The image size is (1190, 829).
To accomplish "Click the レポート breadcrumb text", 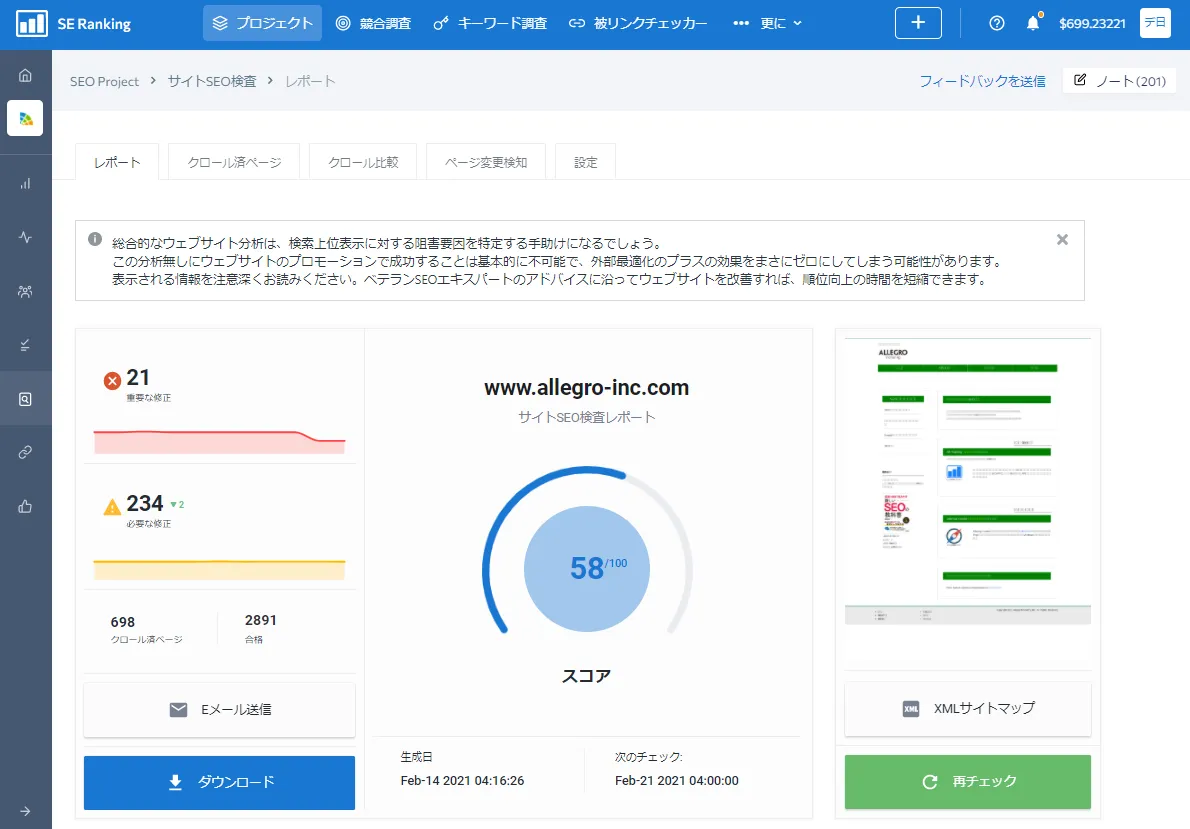I will pyautogui.click(x=310, y=81).
